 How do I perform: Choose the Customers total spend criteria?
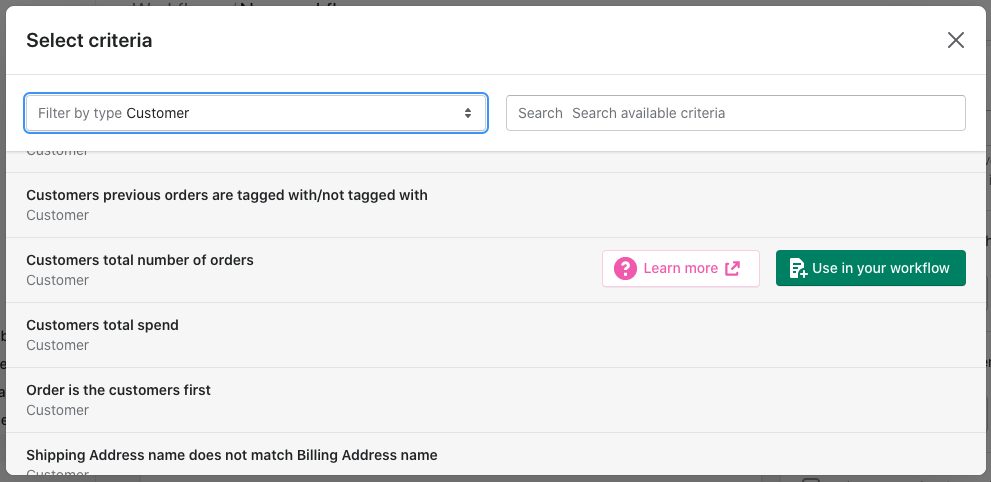(x=496, y=335)
